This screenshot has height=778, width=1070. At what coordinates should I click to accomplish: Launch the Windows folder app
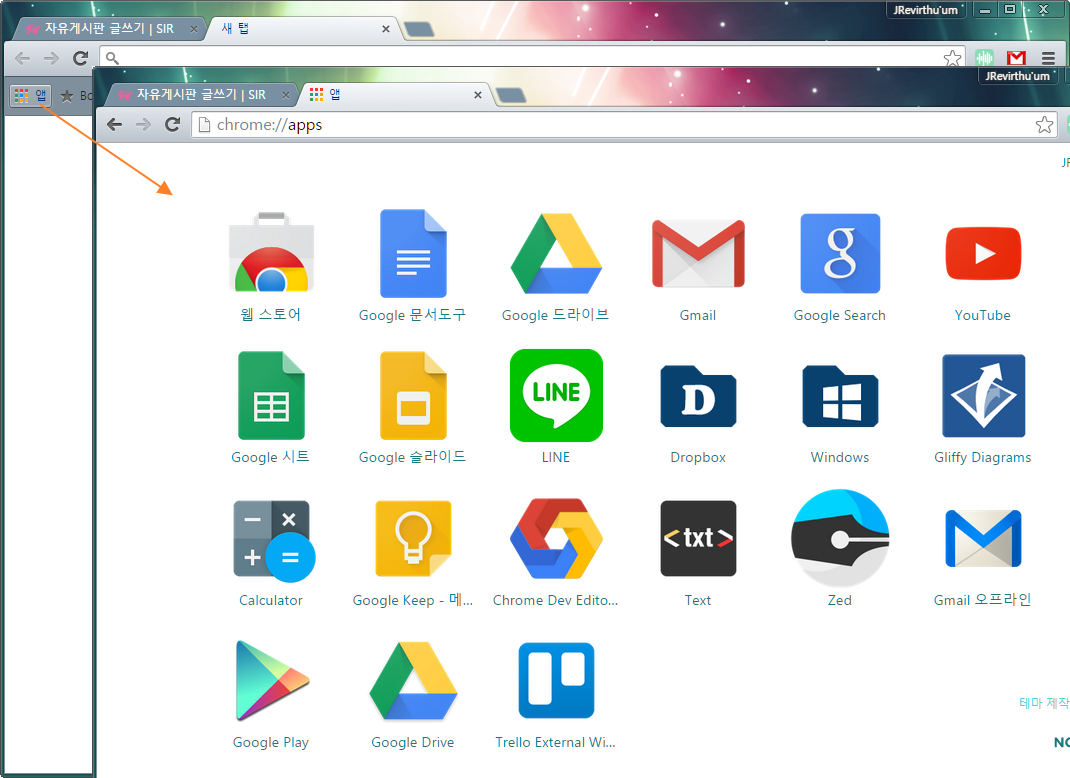[x=840, y=396]
